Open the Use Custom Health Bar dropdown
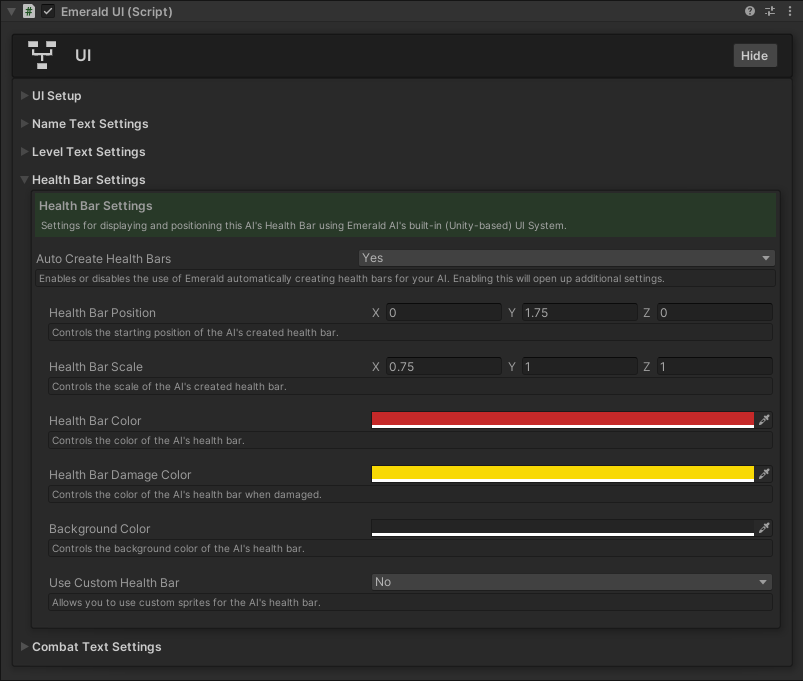The image size is (803, 681). coord(571,582)
